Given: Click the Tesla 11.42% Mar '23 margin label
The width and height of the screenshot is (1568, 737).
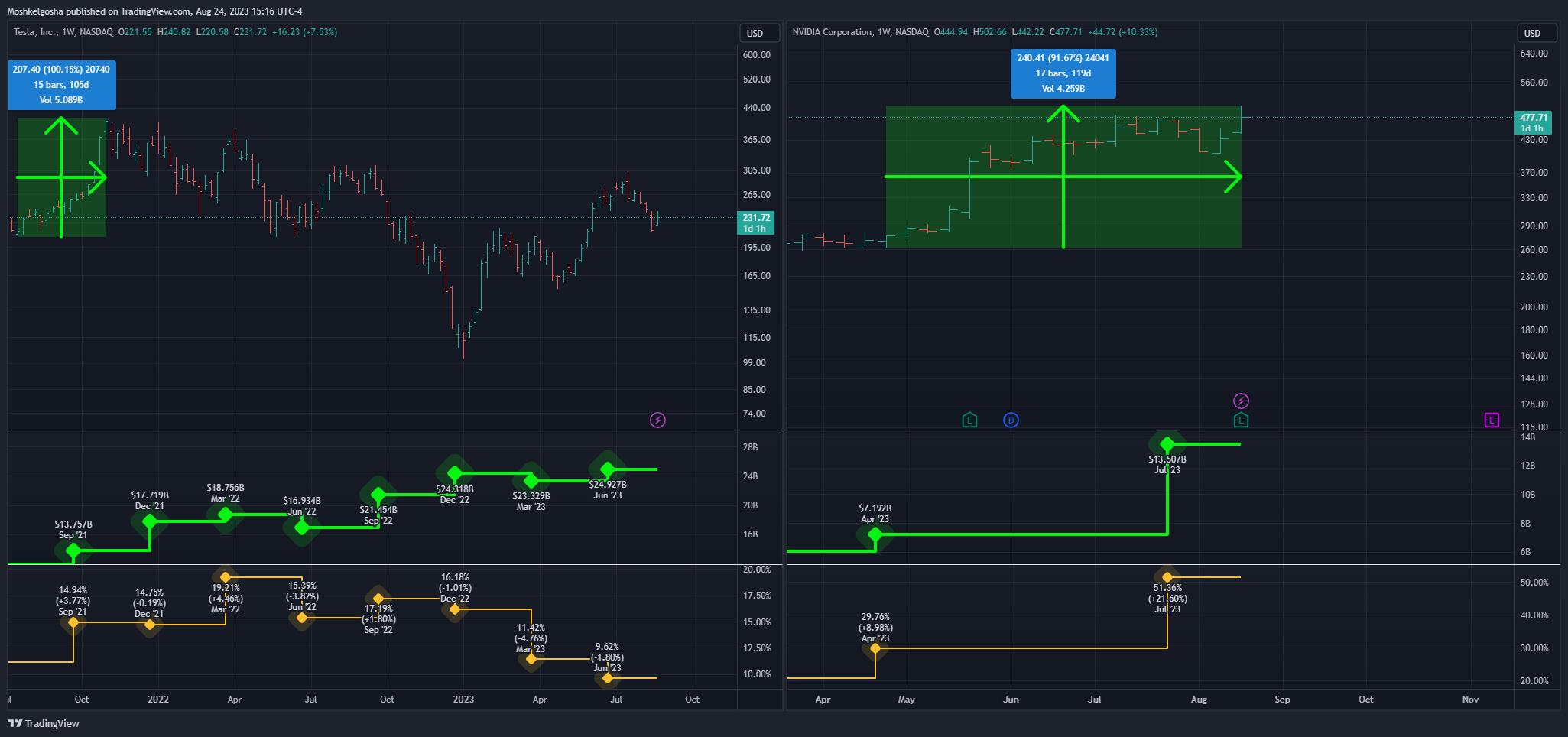Looking at the screenshot, I should pyautogui.click(x=531, y=638).
